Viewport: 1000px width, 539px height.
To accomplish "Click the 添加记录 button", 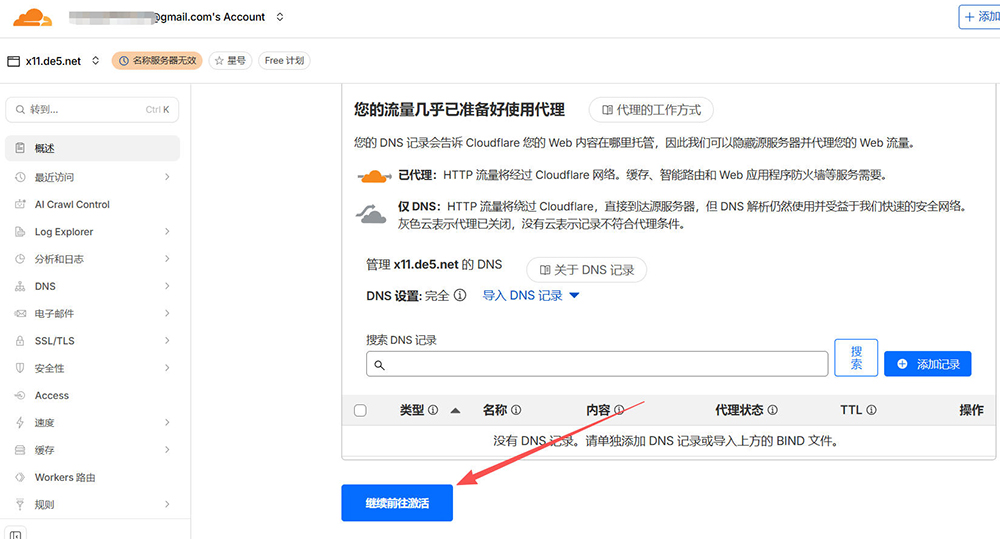I will coord(927,364).
